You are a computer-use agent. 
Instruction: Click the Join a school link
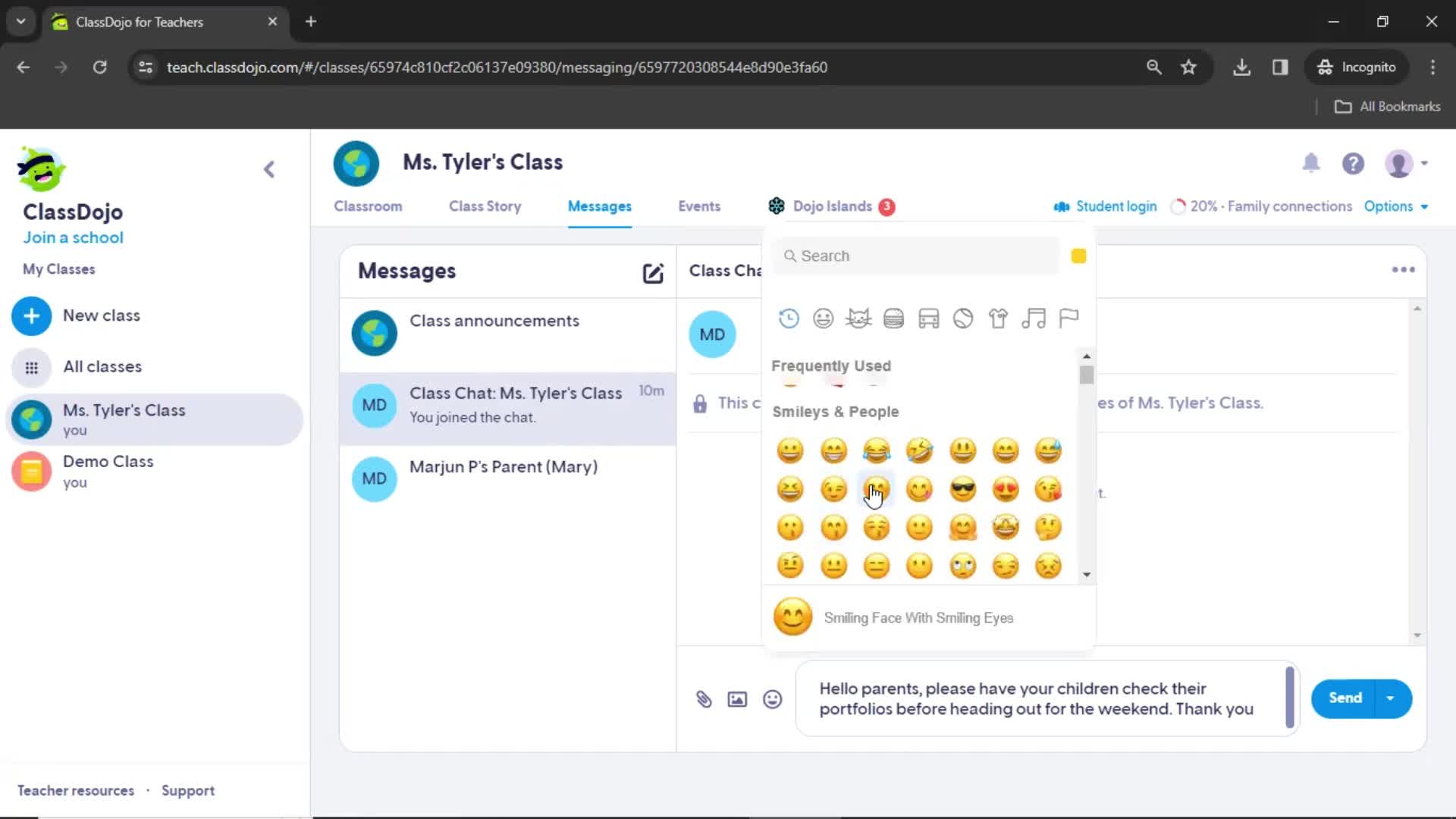point(73,237)
